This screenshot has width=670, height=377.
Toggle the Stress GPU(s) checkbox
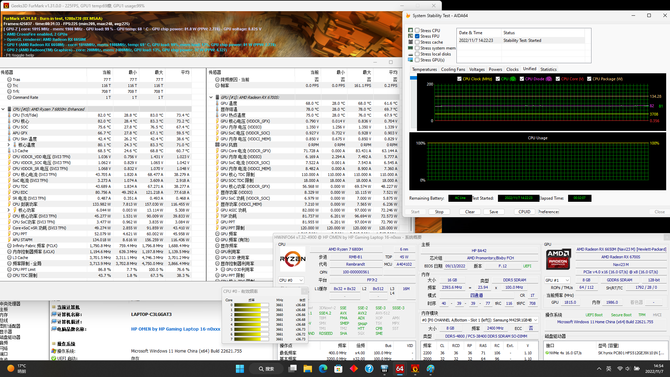pos(417,60)
